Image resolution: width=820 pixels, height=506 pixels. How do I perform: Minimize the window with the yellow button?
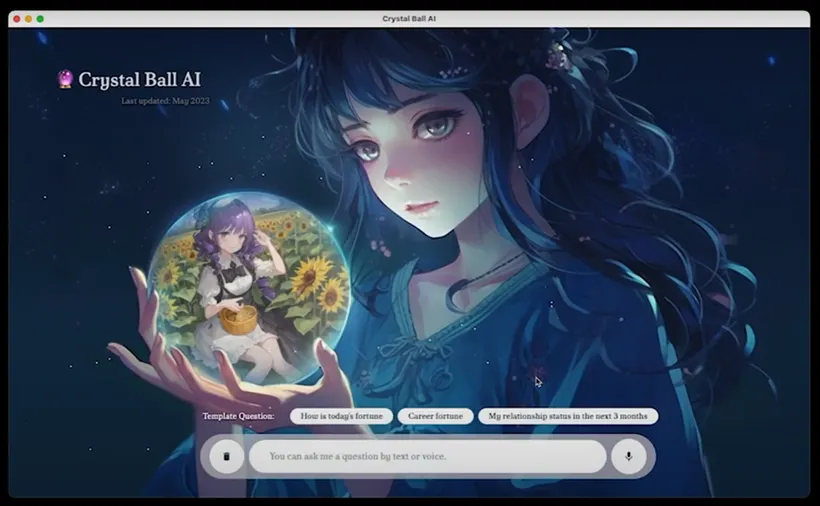point(29,19)
